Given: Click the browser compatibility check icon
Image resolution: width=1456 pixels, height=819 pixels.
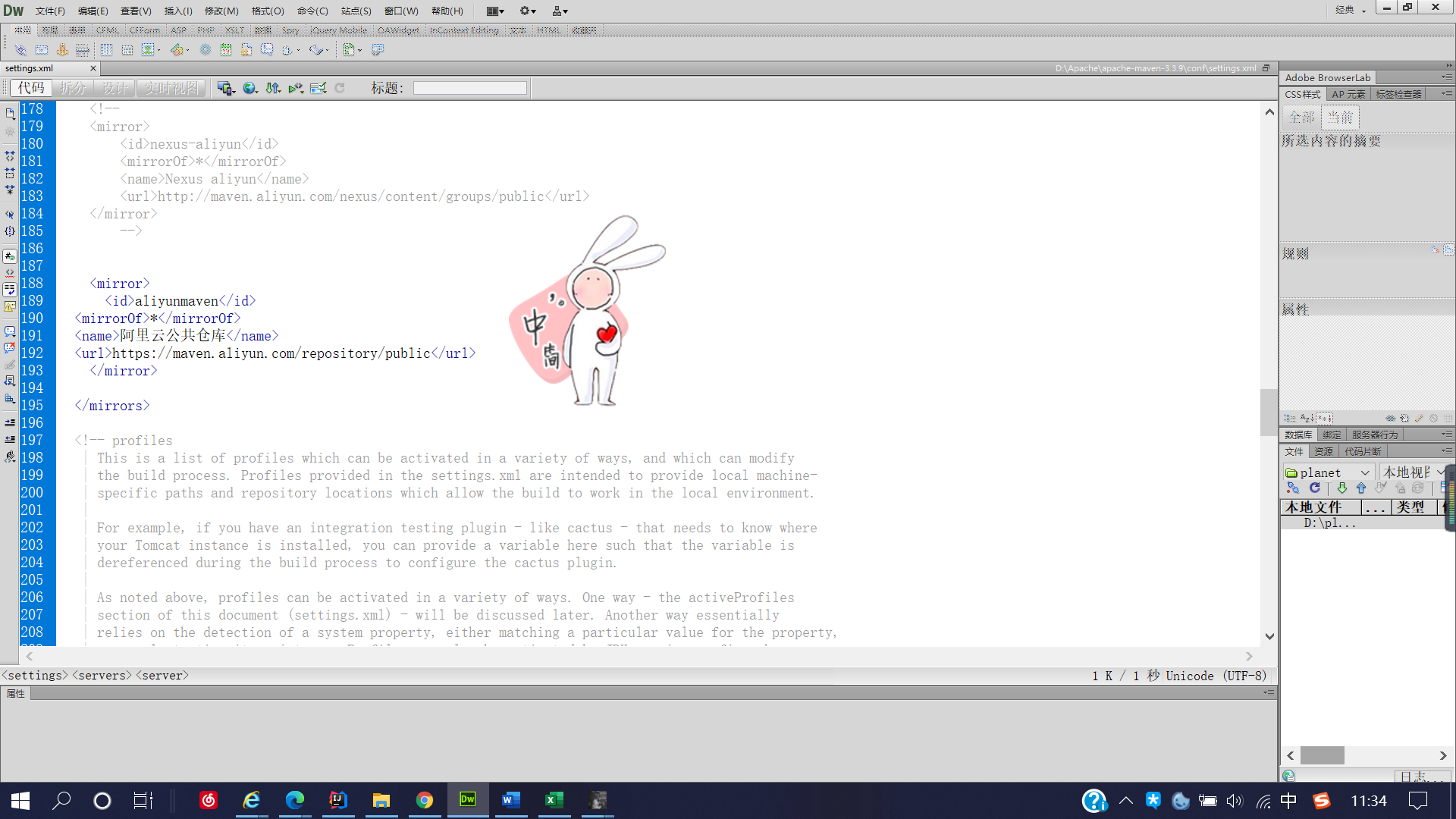Looking at the screenshot, I should pos(318,88).
